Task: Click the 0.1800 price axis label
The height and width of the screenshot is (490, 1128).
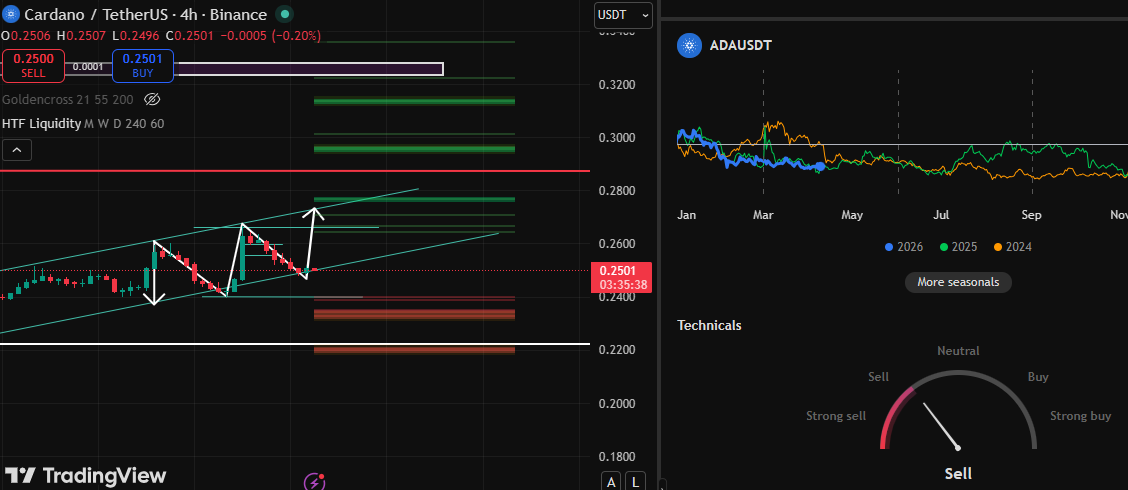Action: pos(617,457)
